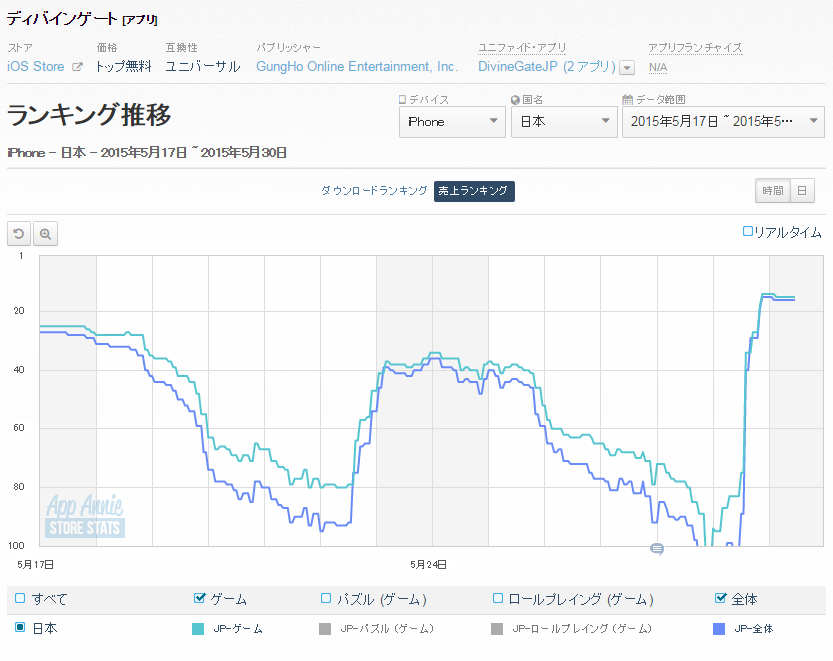
Task: Enable the リアルタイム checkbox
Action: [747, 231]
